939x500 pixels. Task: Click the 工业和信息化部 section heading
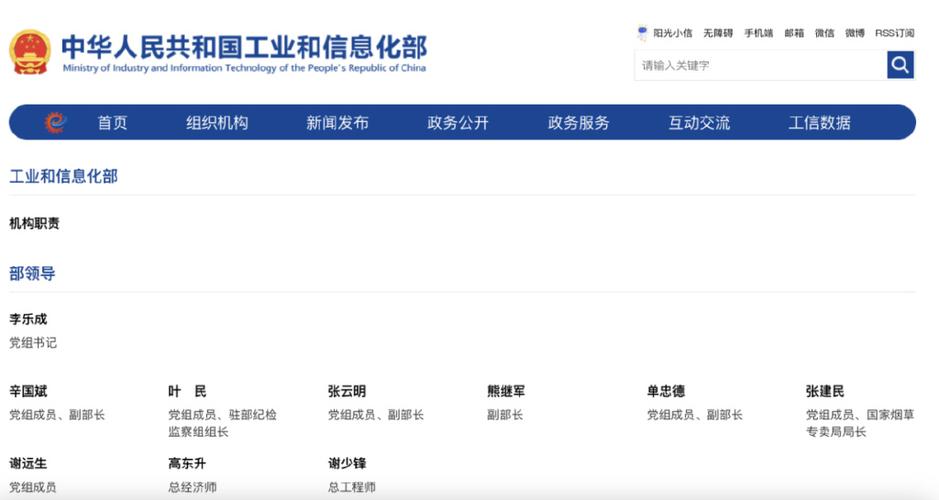click(x=63, y=176)
